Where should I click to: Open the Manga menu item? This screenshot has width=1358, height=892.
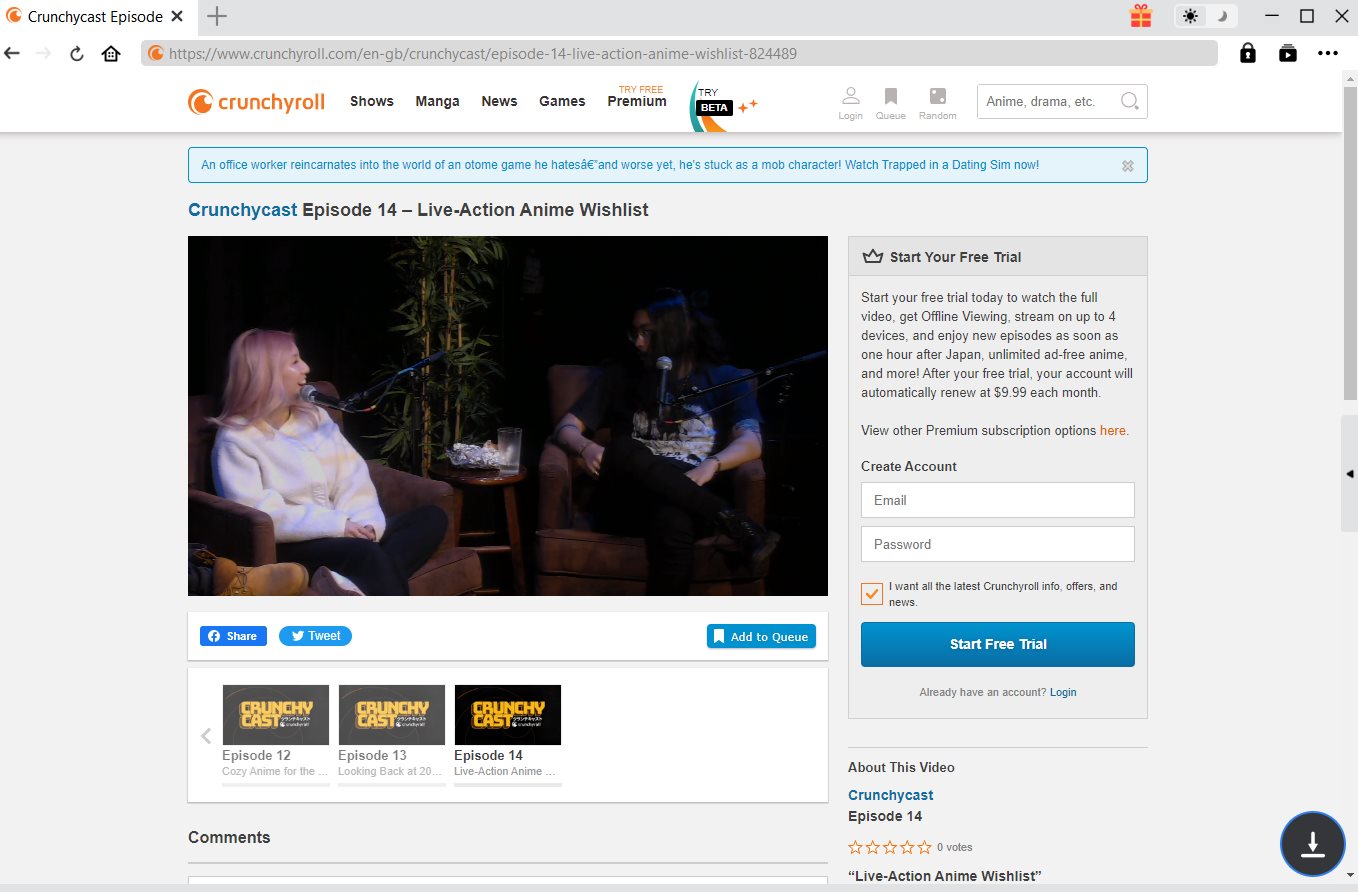pos(437,101)
